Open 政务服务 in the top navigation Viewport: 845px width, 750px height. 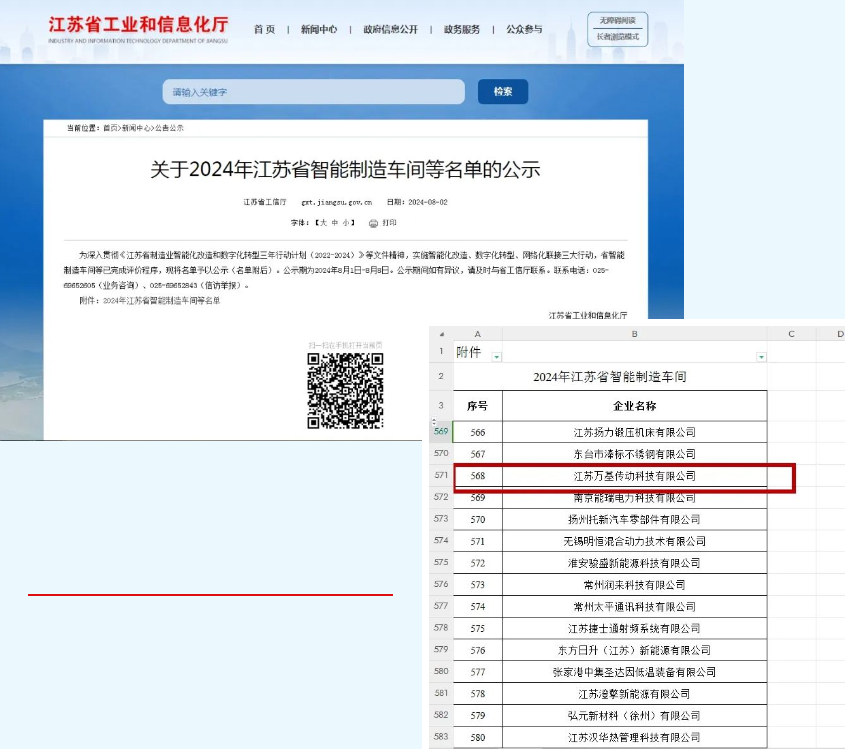click(462, 29)
